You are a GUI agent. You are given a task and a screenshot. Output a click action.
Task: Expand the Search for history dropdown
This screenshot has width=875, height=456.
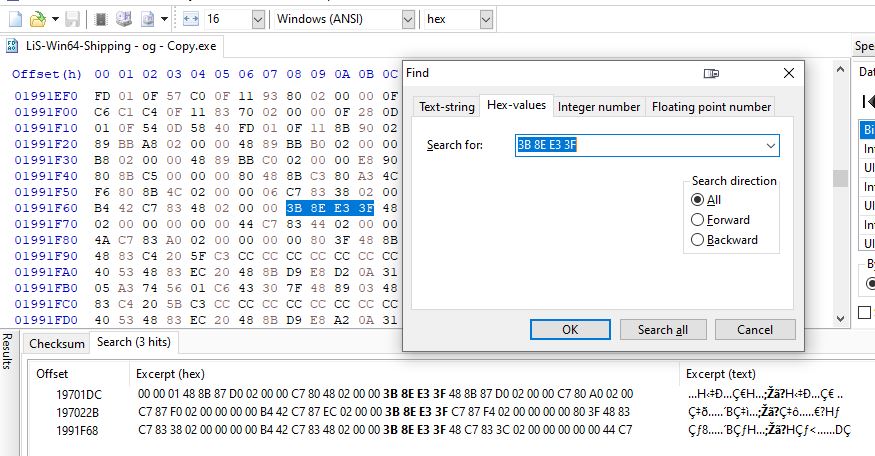click(x=769, y=146)
